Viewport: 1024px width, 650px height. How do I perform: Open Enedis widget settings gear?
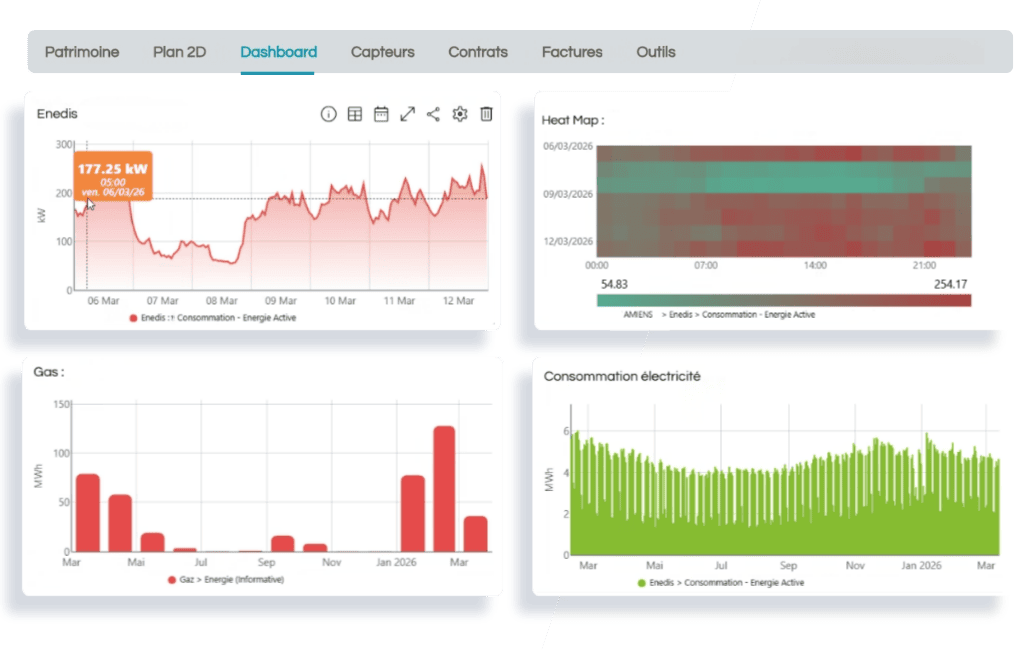click(x=460, y=114)
